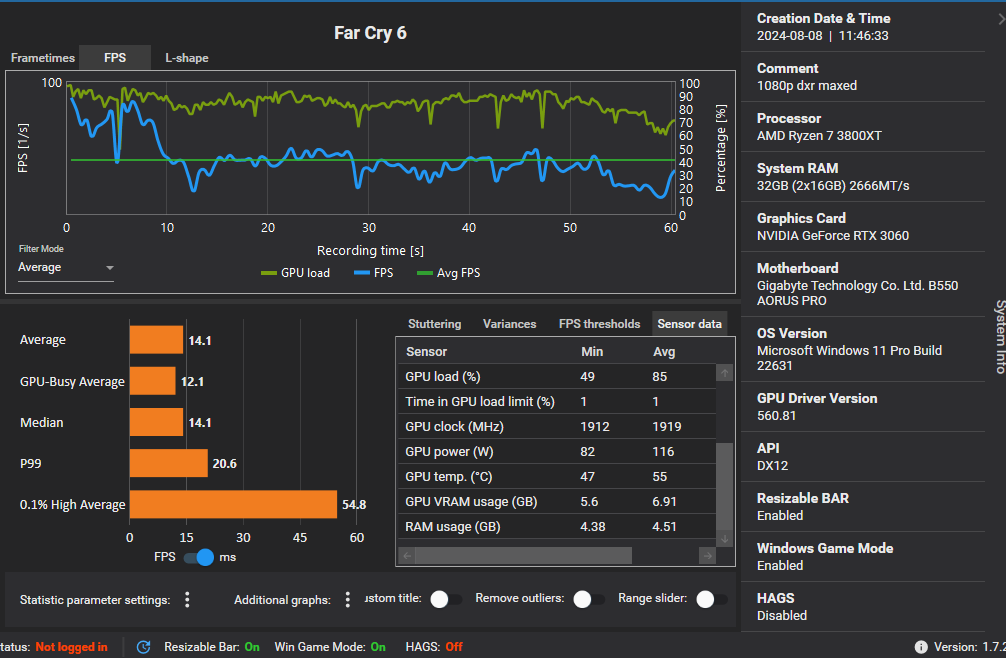Screen dimensions: 1006x658
Task: Open statistic parameter settings three-dot menu
Action: point(187,600)
